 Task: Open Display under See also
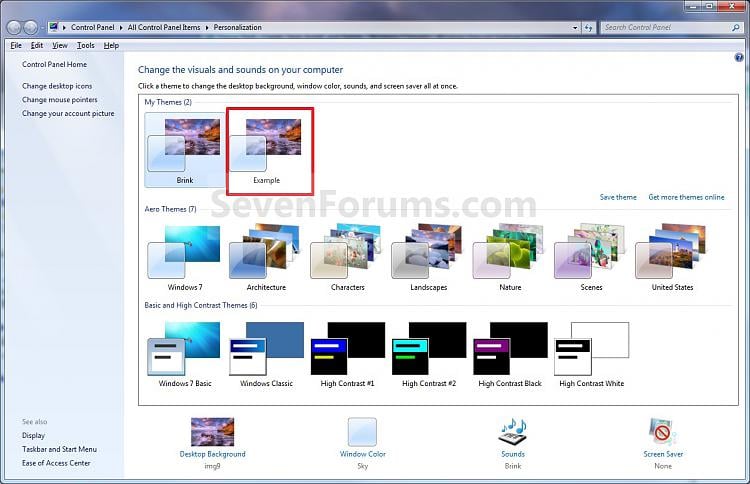[x=33, y=435]
